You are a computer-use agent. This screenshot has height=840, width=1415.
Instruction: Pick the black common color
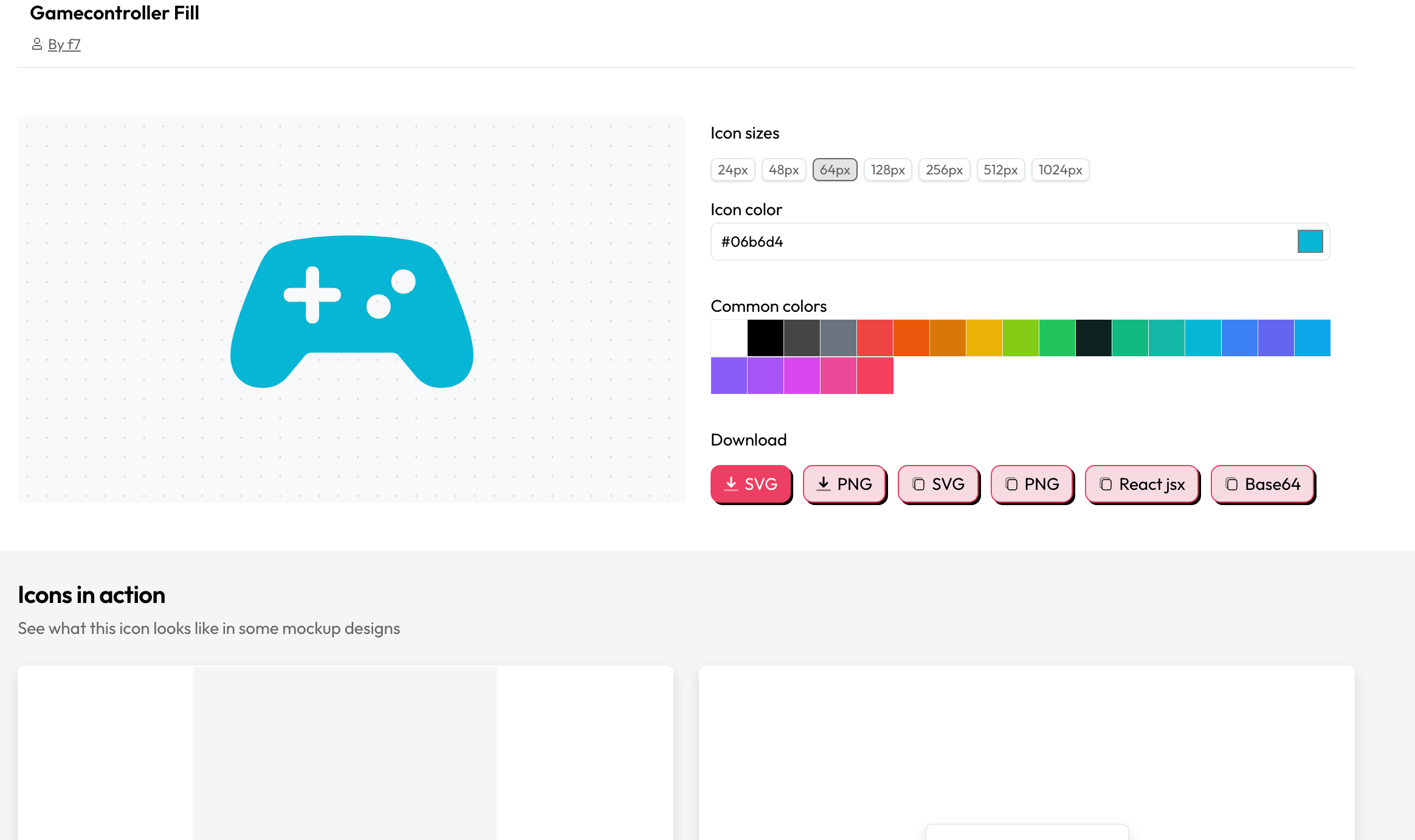[766, 338]
